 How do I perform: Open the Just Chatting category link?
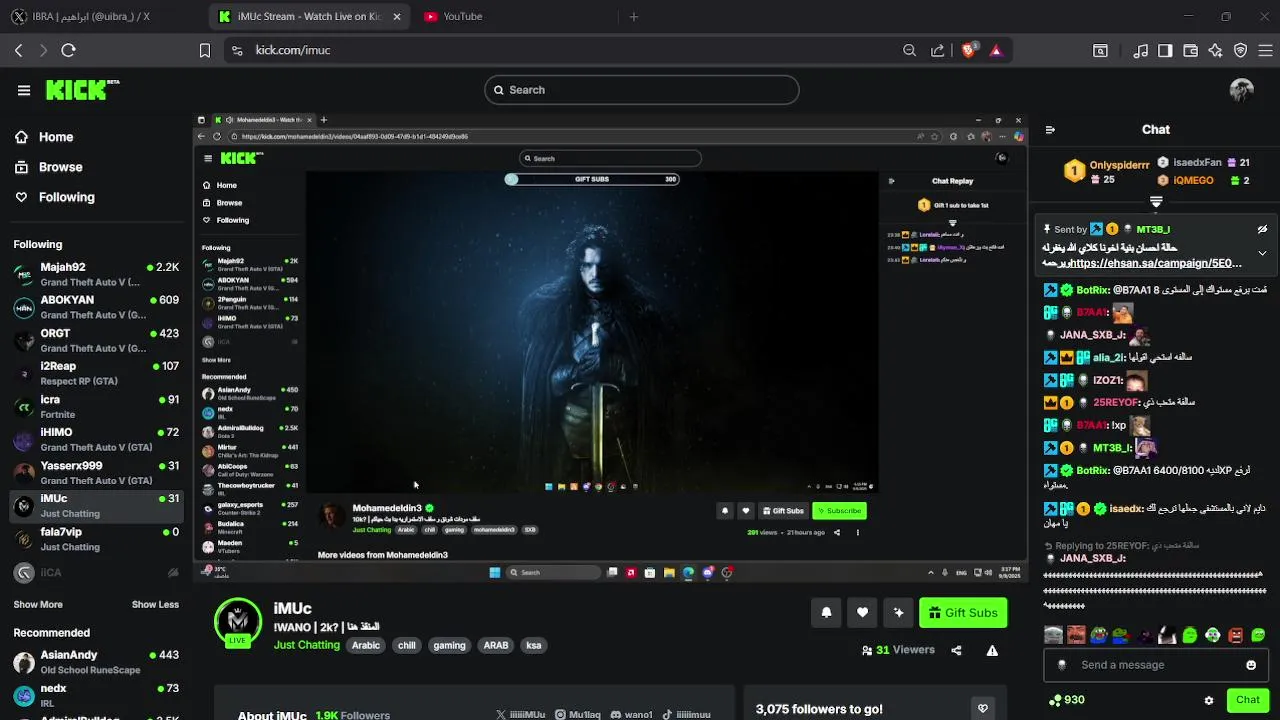click(x=307, y=645)
